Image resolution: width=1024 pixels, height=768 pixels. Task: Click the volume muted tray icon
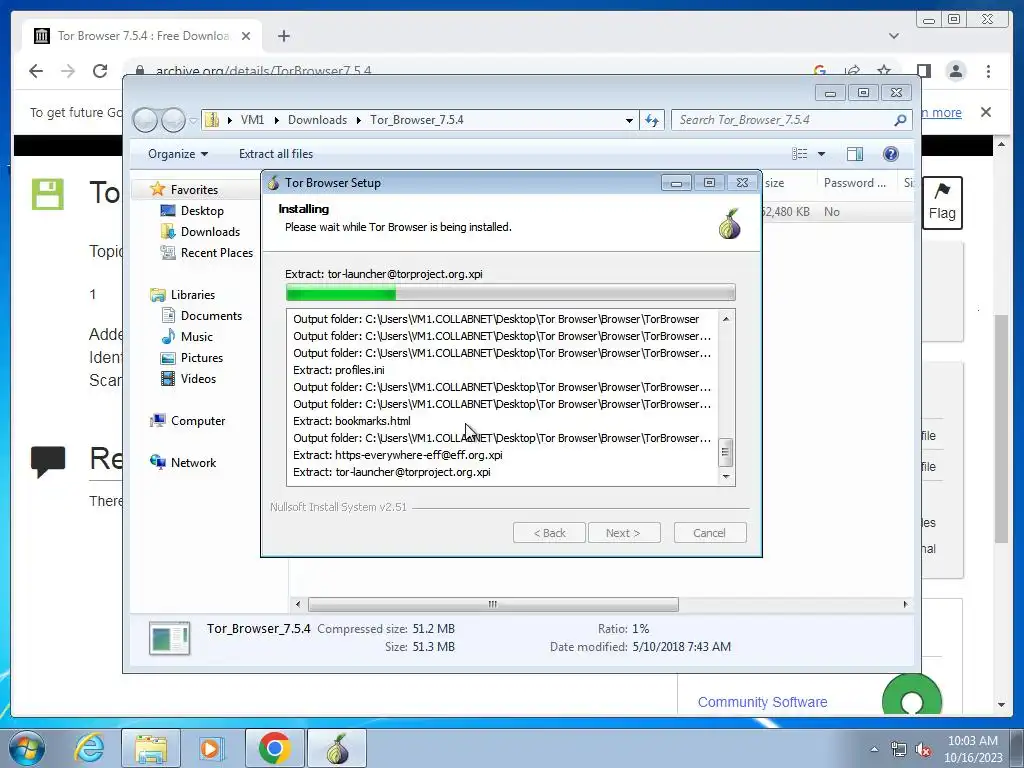click(923, 750)
